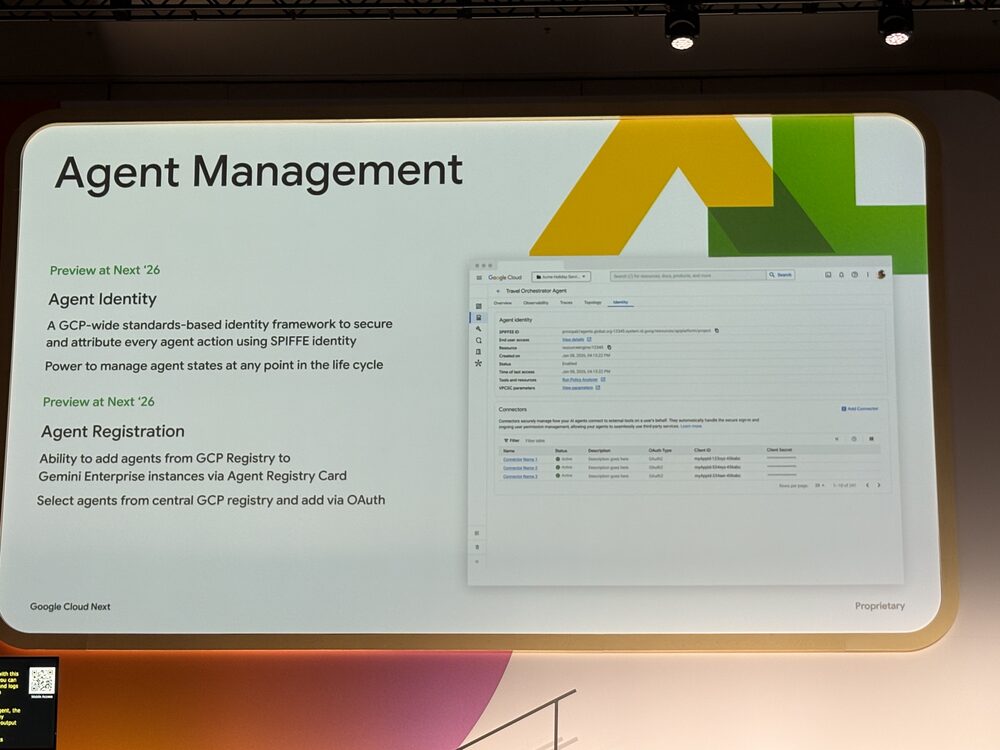Open the notifications bell icon
The image size is (1000, 750).
(x=841, y=275)
